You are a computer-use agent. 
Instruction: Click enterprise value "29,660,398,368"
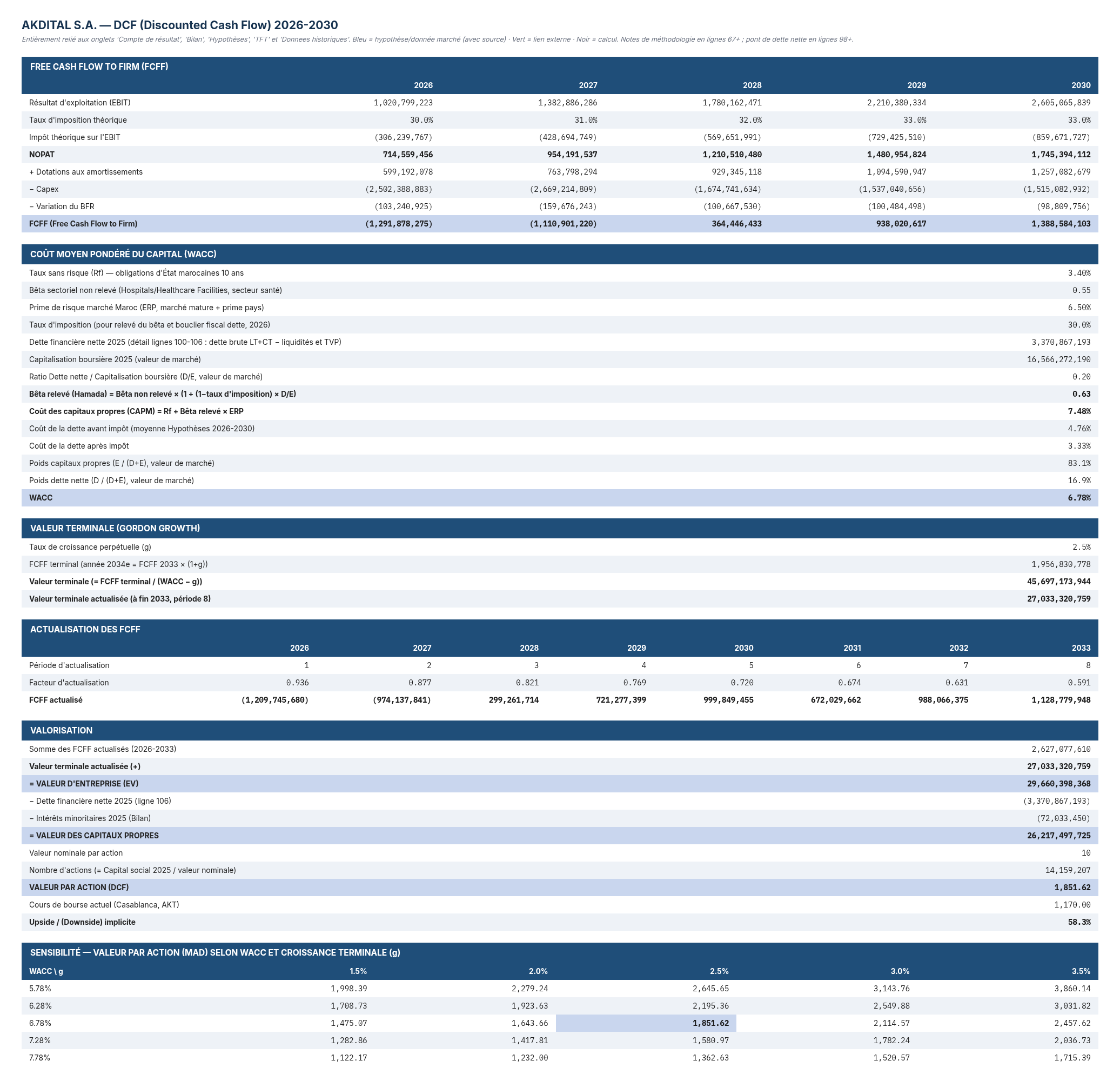[1058, 784]
